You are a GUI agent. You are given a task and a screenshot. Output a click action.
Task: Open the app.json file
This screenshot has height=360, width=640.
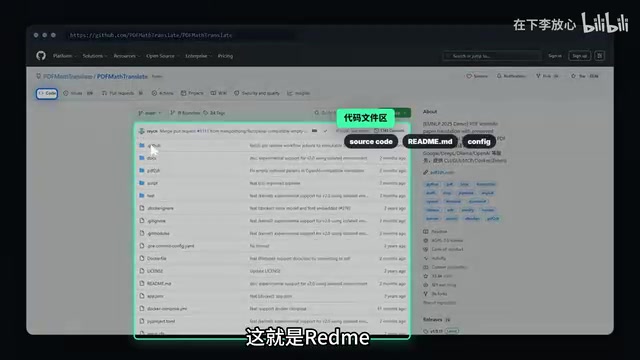coord(155,296)
